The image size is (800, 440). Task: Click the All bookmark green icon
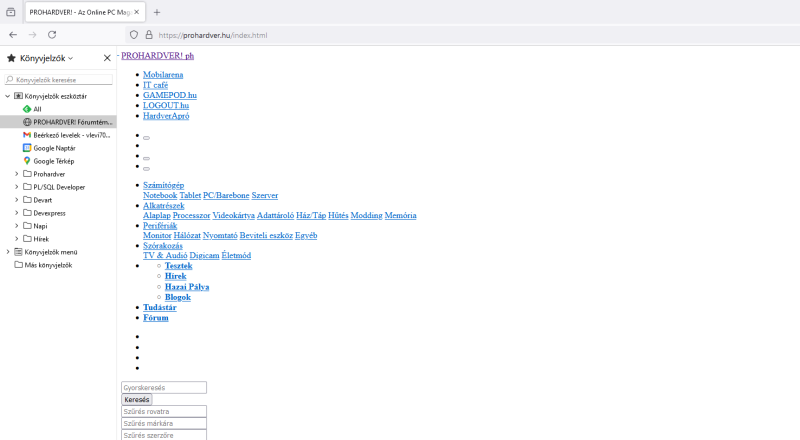tap(27, 109)
